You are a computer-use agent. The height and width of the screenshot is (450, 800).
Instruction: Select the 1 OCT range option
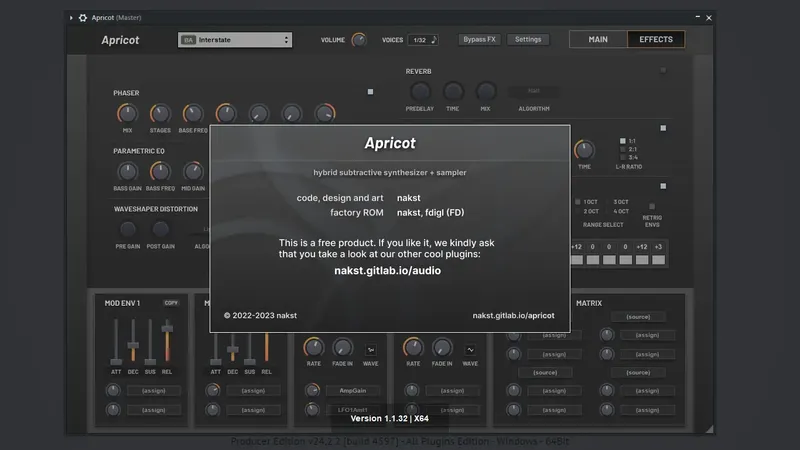[x=578, y=202]
